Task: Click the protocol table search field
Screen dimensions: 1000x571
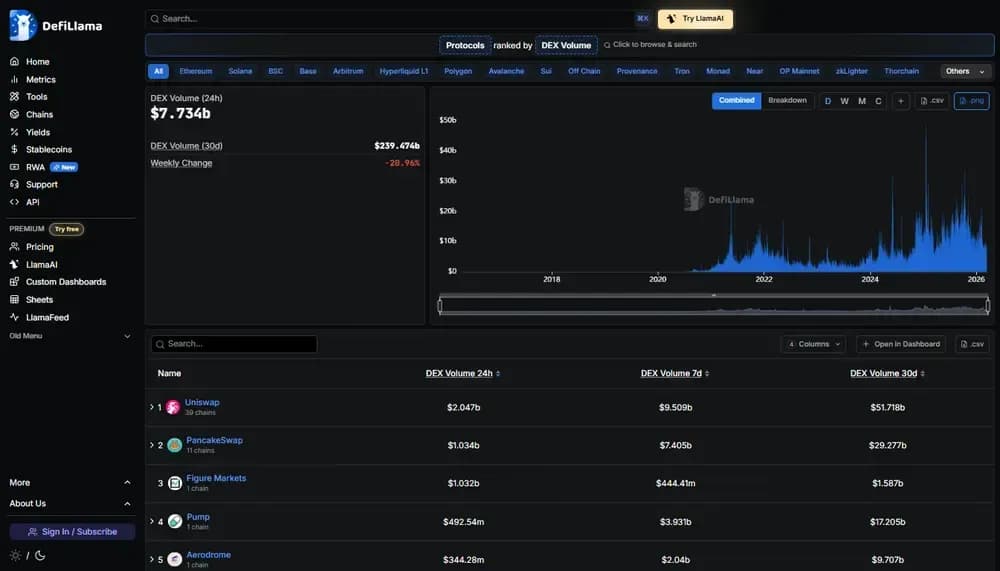Action: click(x=235, y=344)
